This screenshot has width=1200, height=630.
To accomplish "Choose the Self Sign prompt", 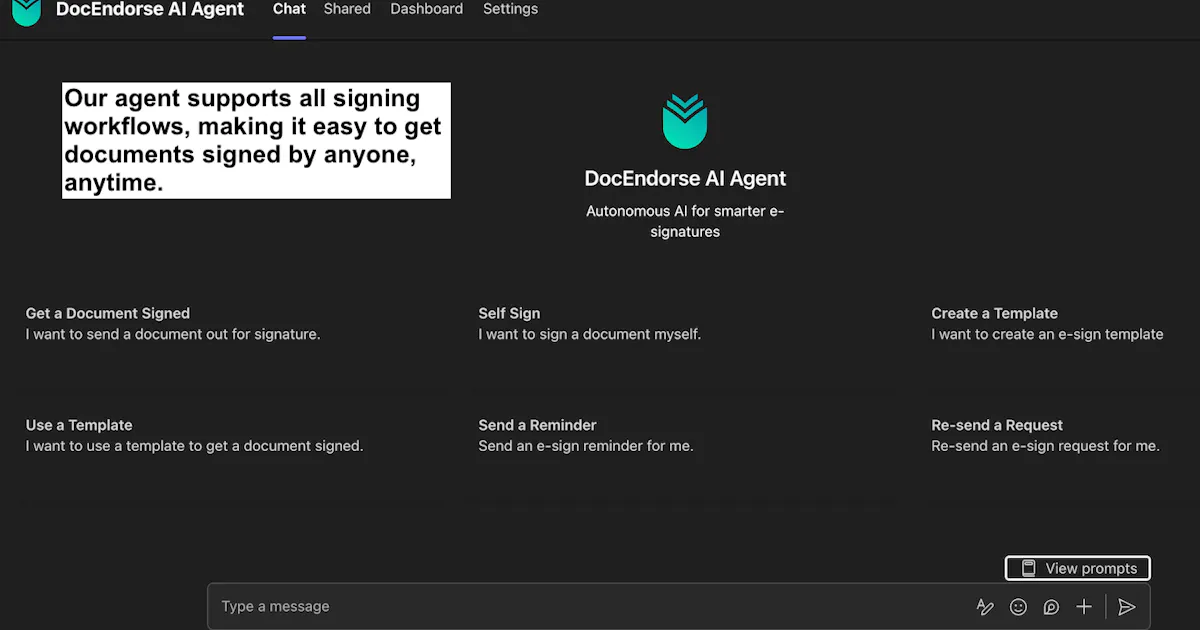I will click(x=590, y=324).
